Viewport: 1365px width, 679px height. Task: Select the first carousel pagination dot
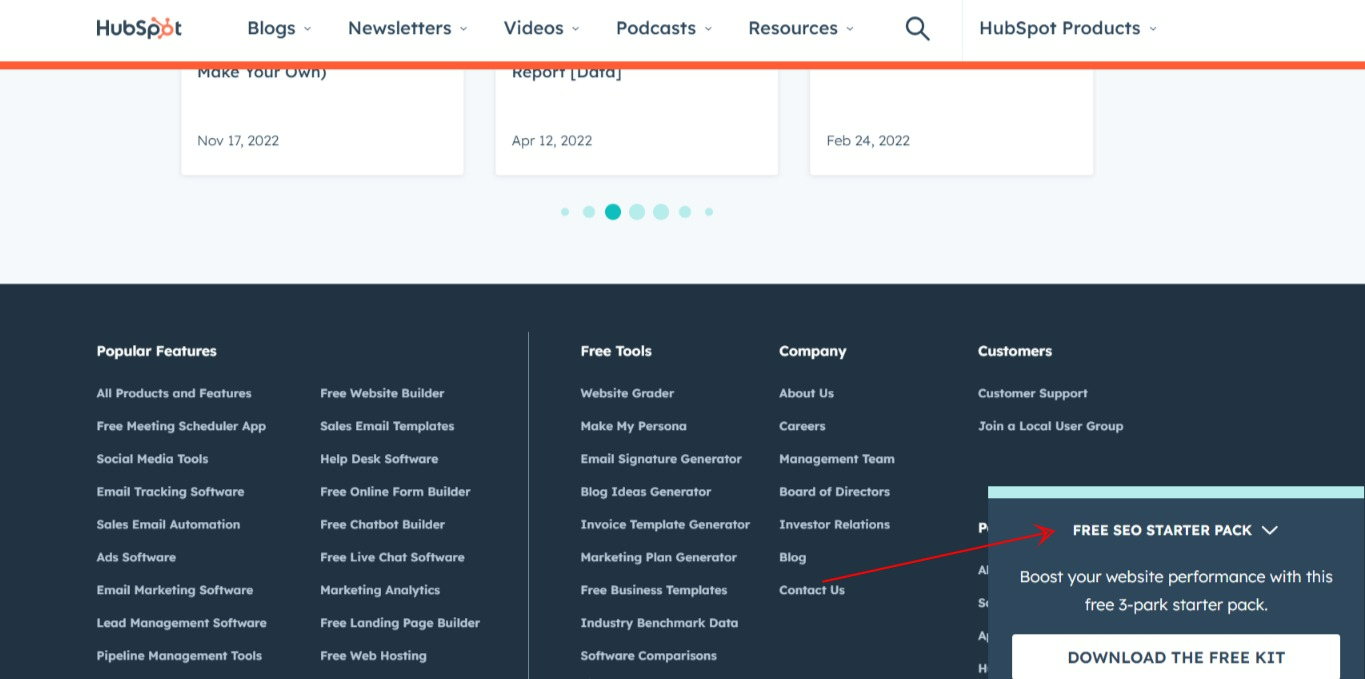click(565, 212)
